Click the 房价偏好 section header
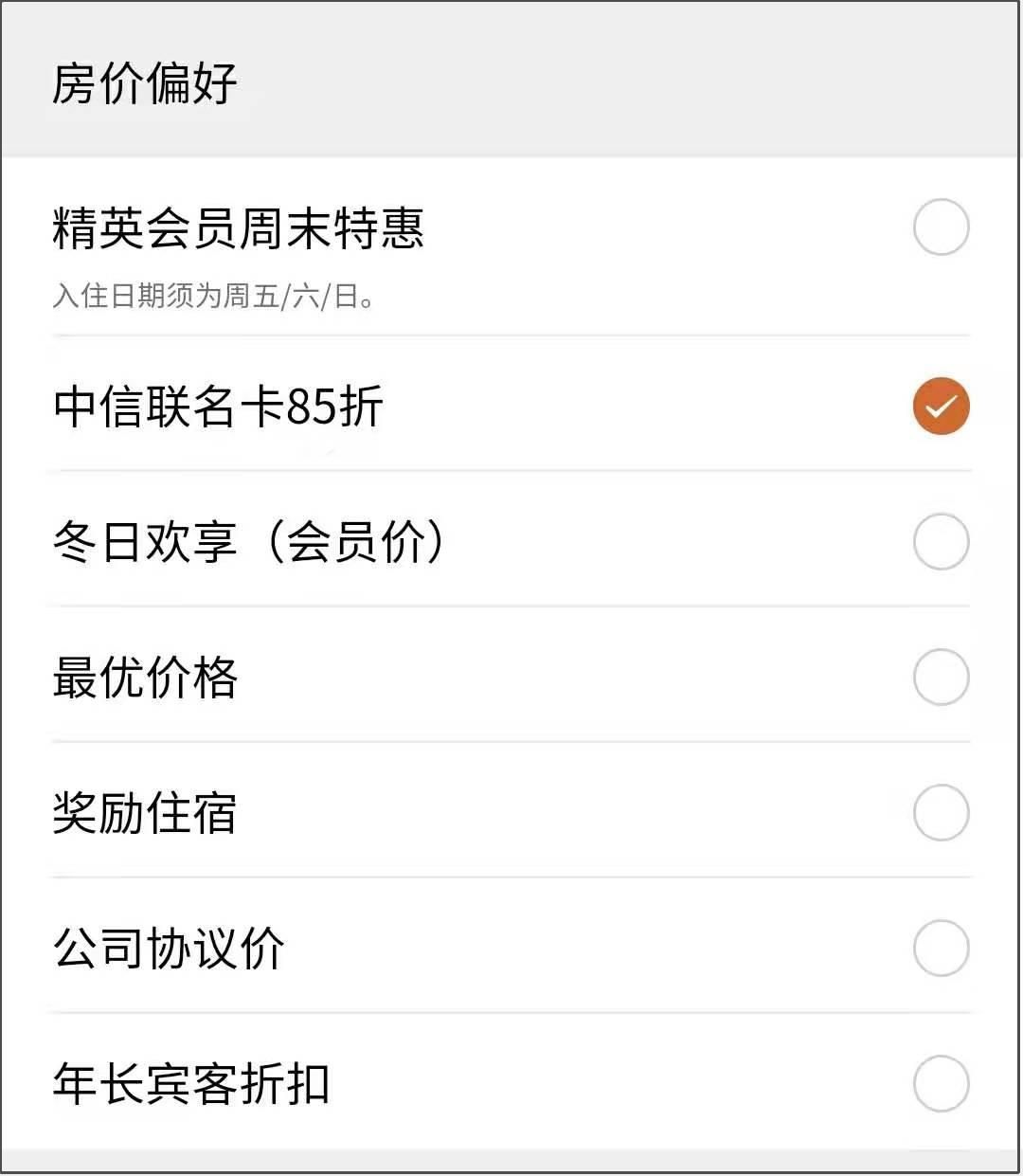This screenshot has height=1176, width=1023. 144,82
